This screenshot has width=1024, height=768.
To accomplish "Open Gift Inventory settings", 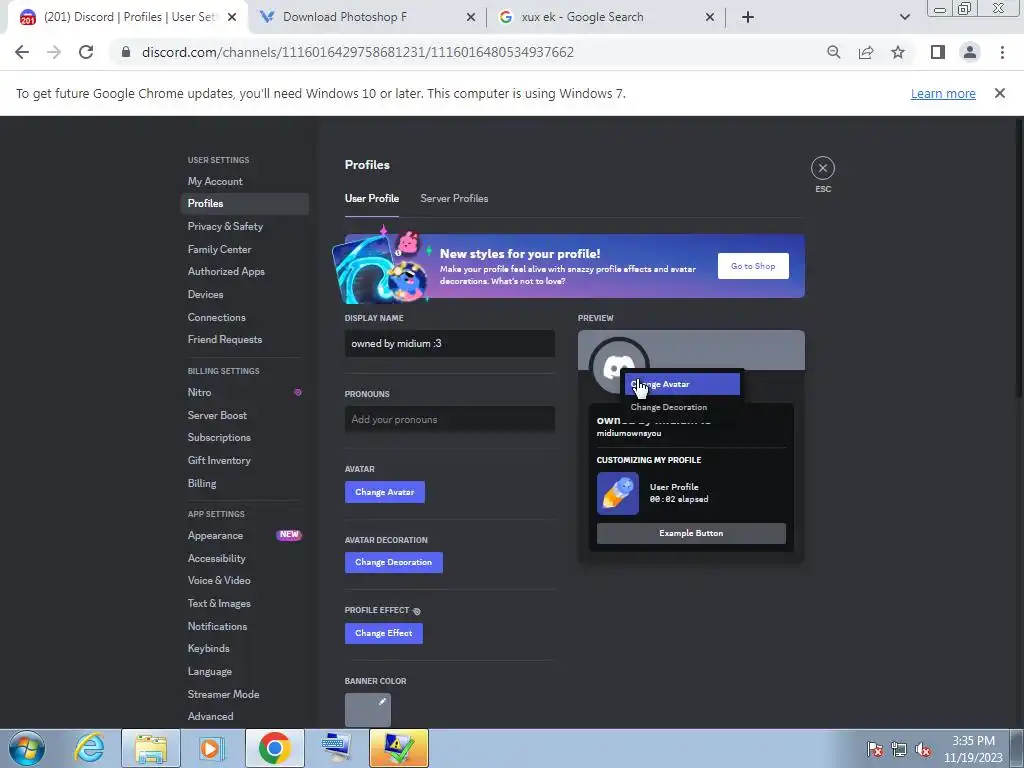I will pos(244,460).
